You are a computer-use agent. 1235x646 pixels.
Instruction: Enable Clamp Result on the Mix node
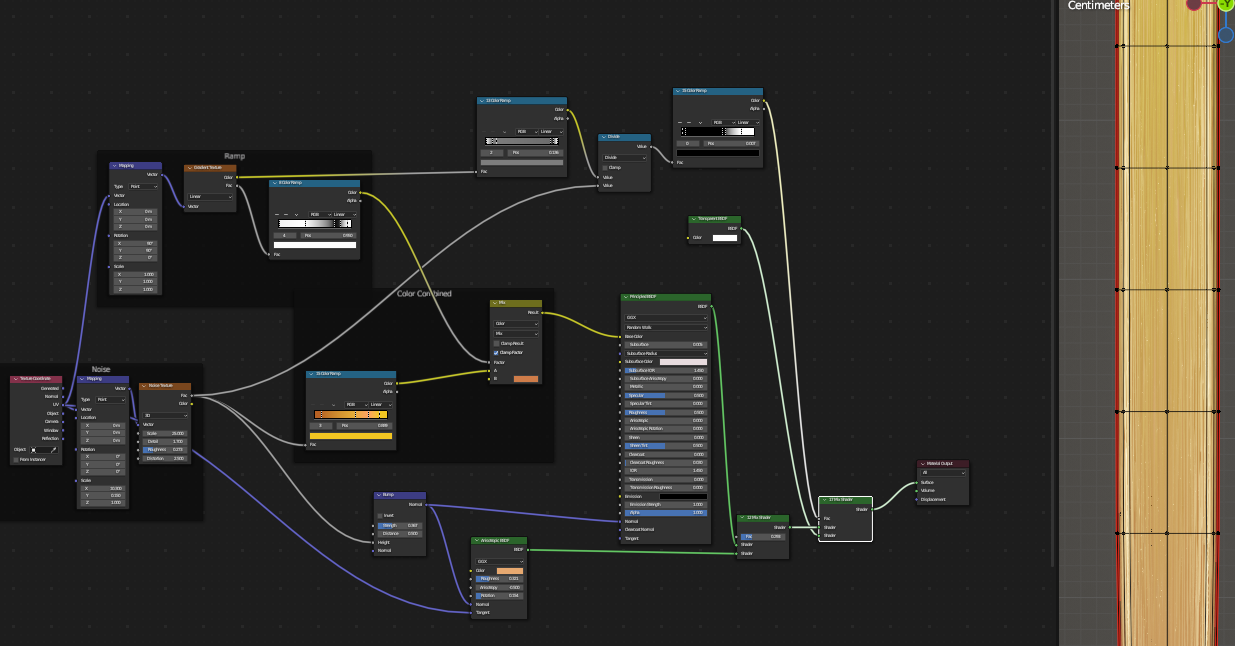coord(497,343)
